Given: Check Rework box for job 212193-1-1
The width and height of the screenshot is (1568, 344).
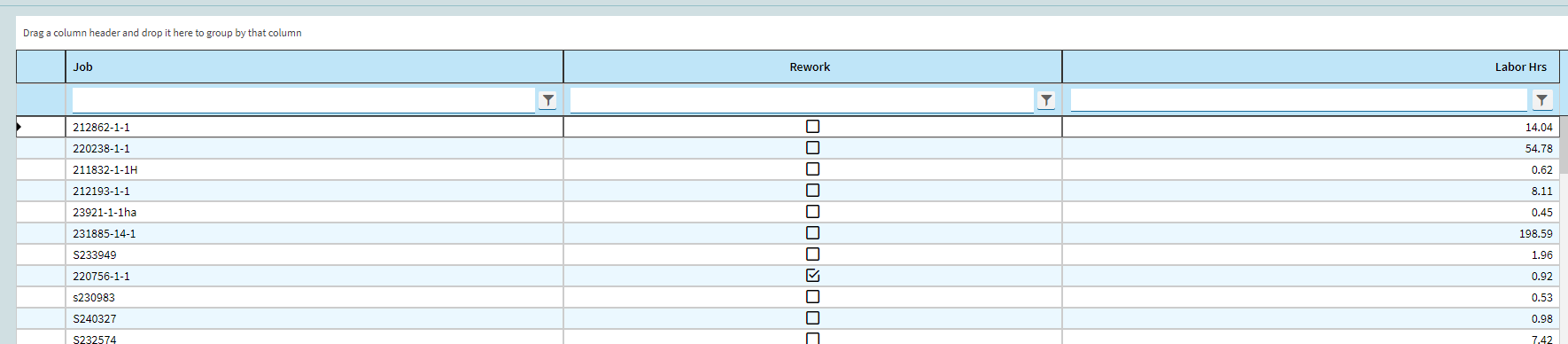Looking at the screenshot, I should tap(812, 191).
